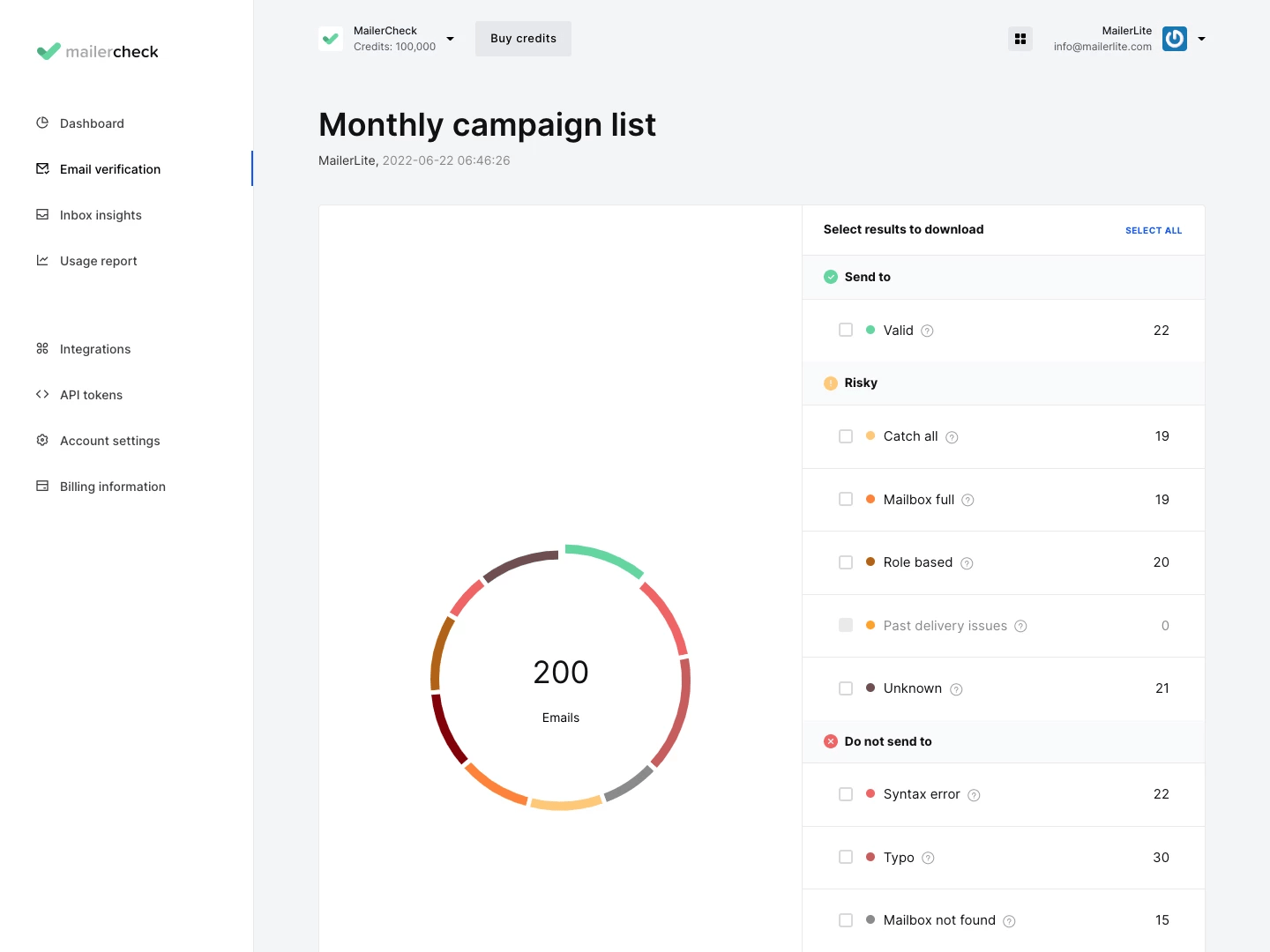
Task: Open Dashboard from the sidebar
Action: [x=92, y=123]
